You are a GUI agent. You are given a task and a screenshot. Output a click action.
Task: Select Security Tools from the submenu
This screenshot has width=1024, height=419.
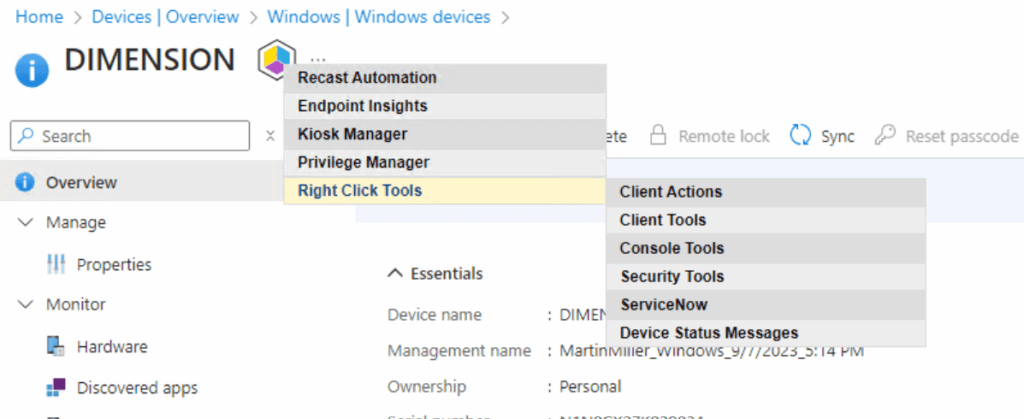point(671,276)
